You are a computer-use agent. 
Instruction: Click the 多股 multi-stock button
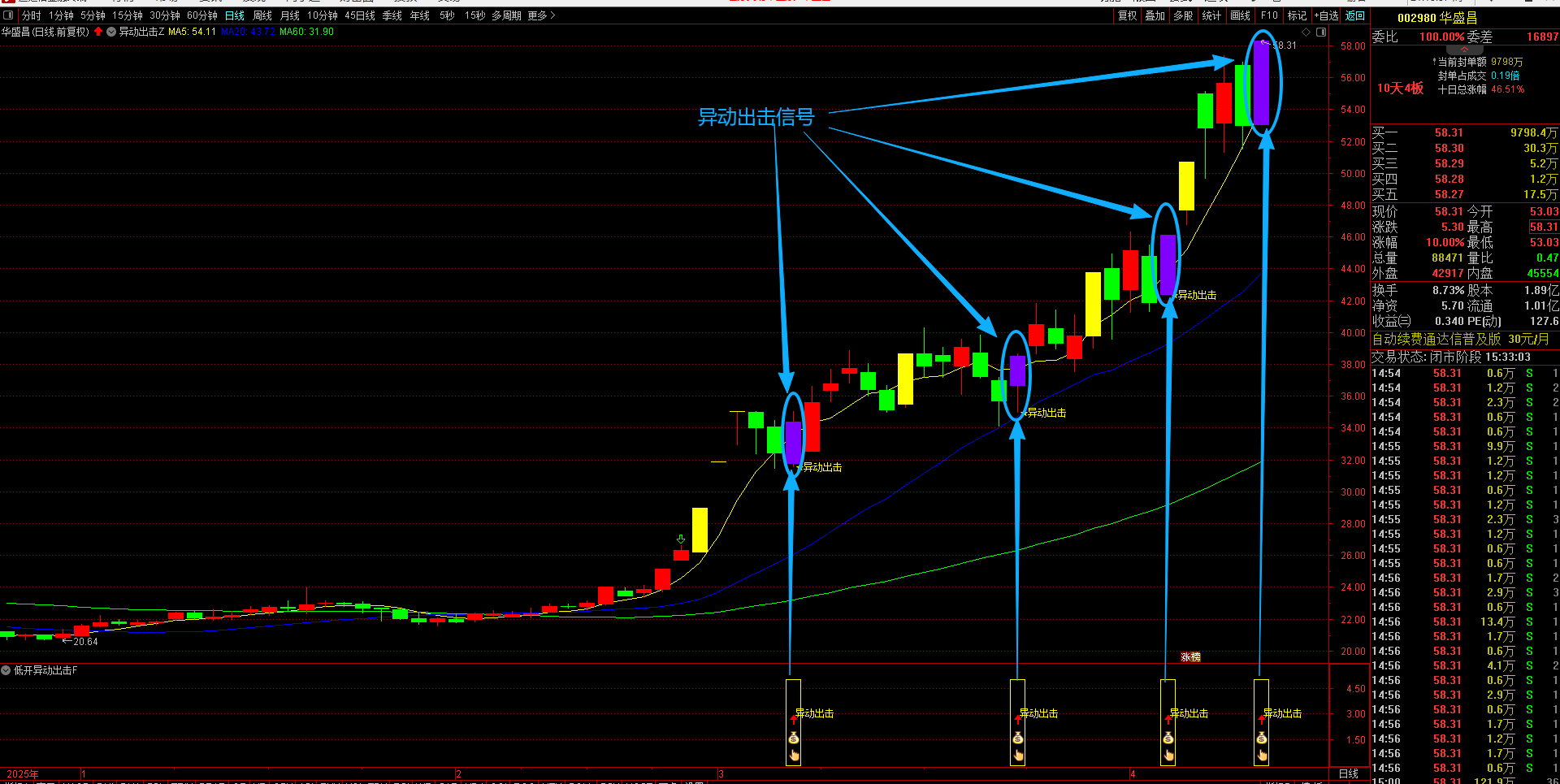click(1184, 15)
